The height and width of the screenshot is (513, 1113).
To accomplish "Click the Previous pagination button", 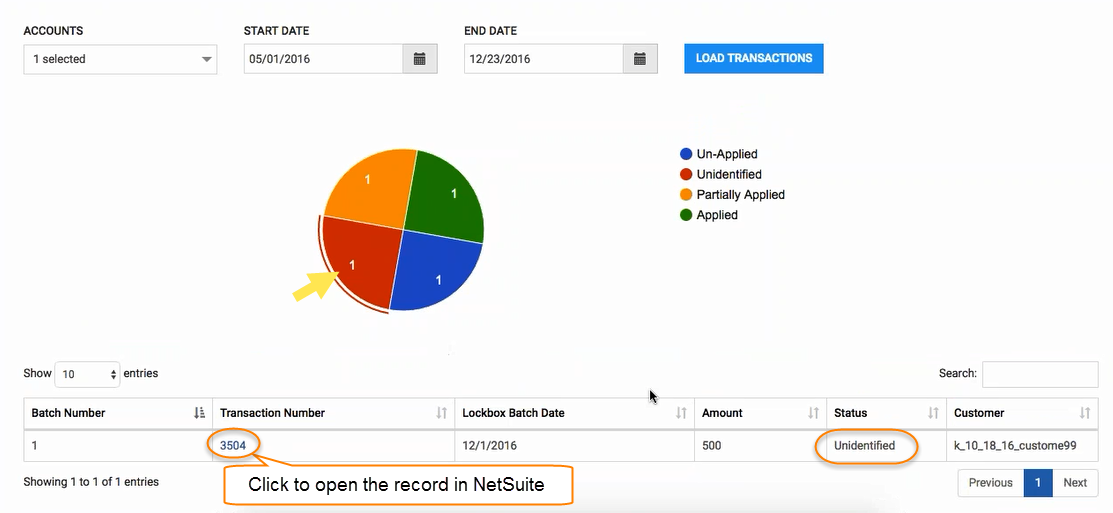I will point(991,482).
